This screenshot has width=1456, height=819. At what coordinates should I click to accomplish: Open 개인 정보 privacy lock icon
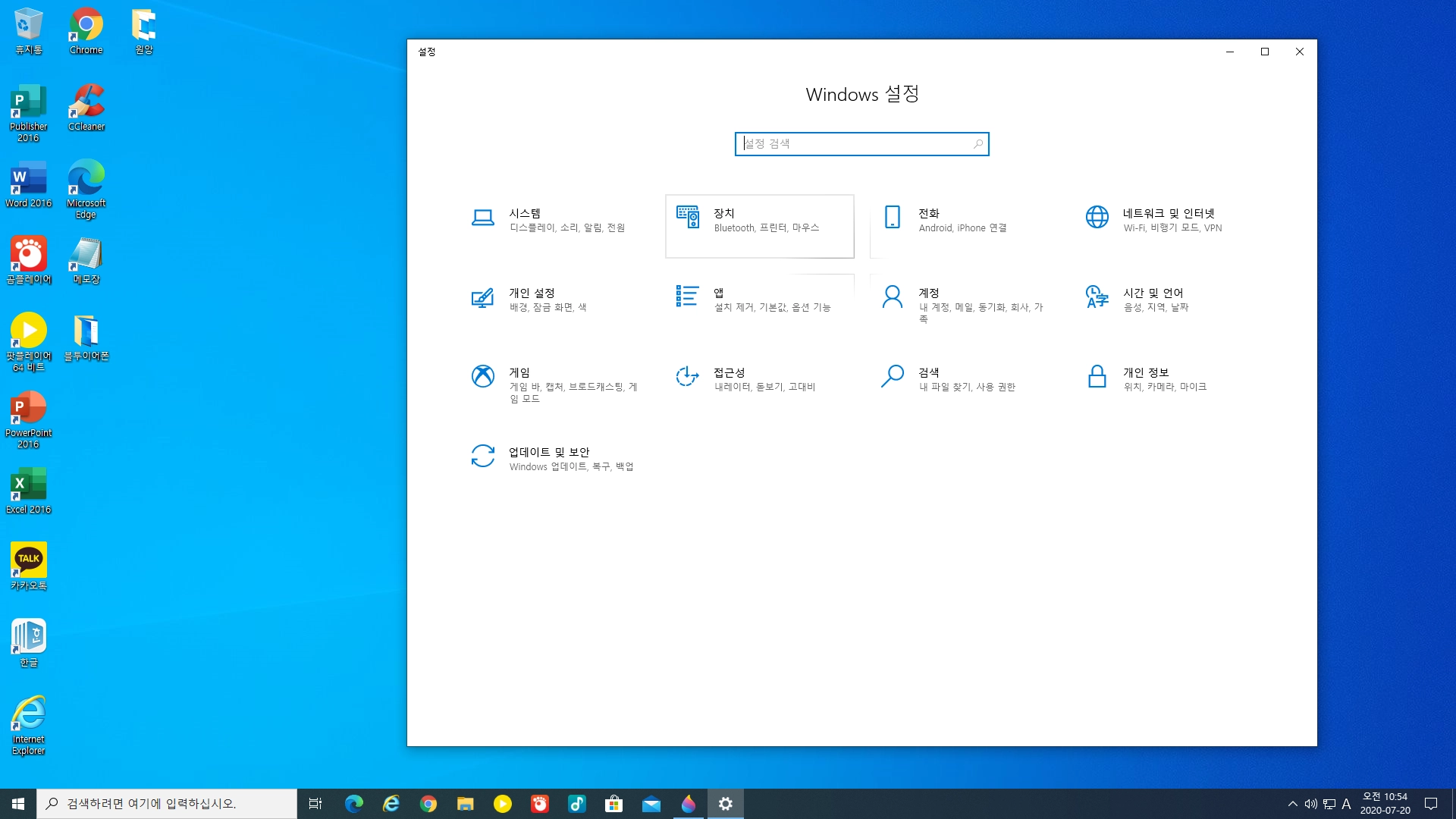pyautogui.click(x=1097, y=376)
